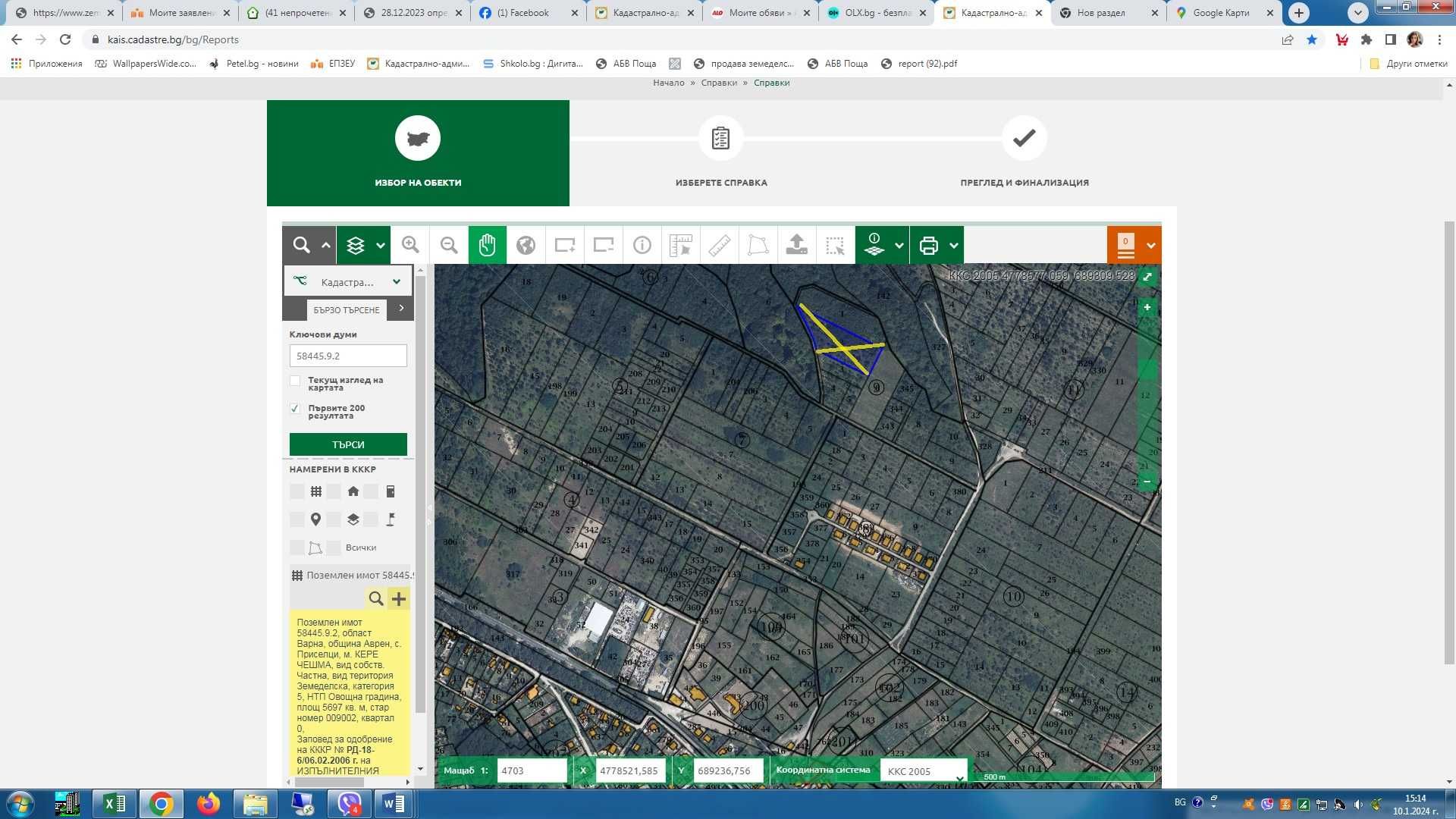The image size is (1456, 819).
Task: Expand the layers tool dropdown arrow
Action: tap(381, 245)
